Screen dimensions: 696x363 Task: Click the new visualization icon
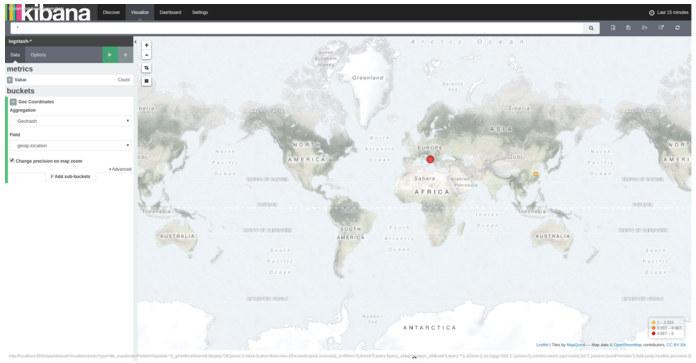(x=613, y=28)
